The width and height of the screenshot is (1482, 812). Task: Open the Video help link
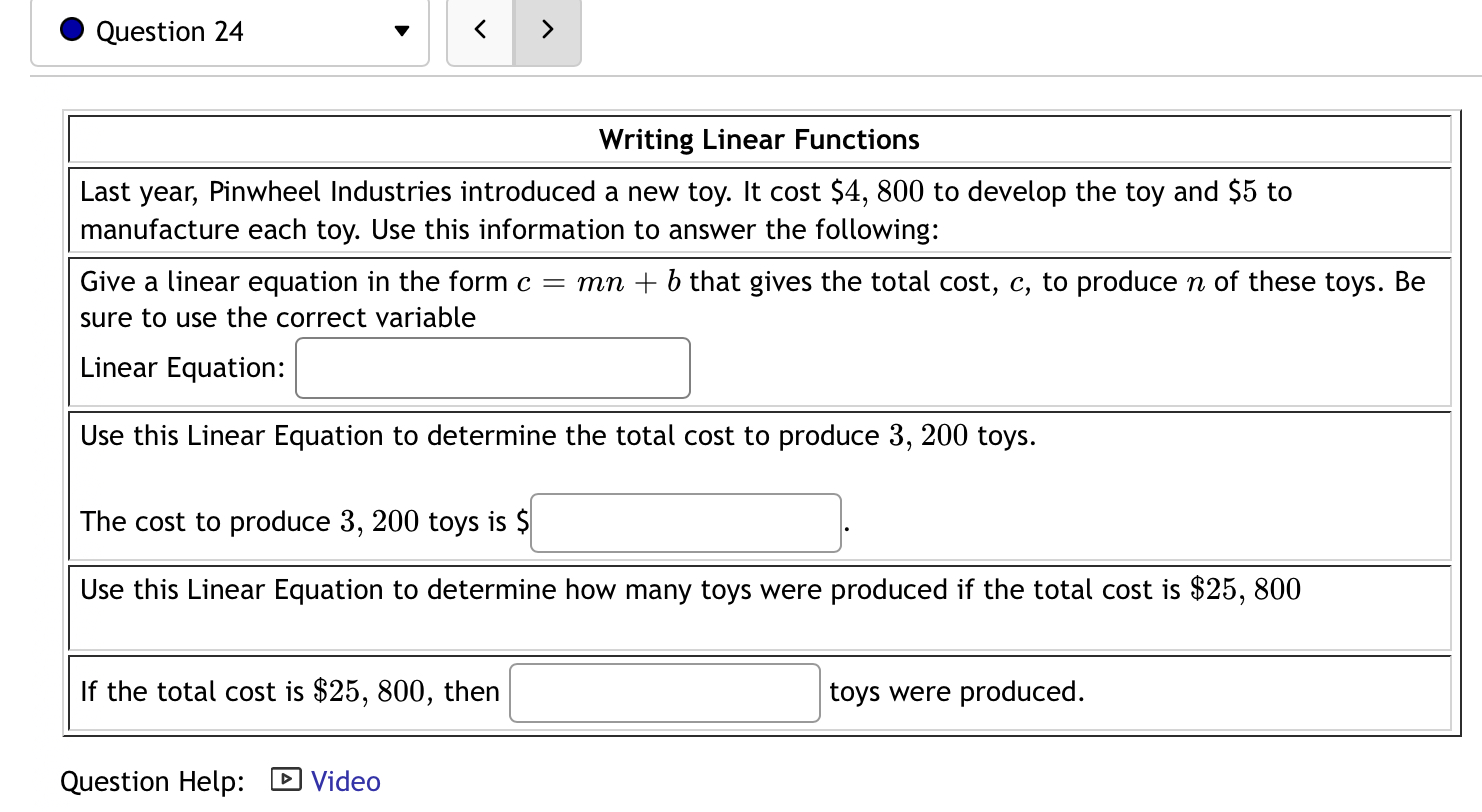click(346, 781)
